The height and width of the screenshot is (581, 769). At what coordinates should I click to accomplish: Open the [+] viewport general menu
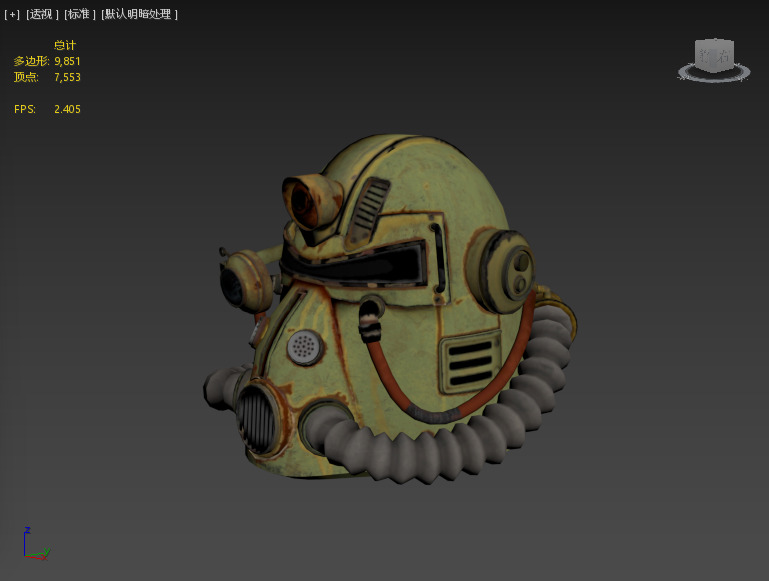[x=12, y=15]
